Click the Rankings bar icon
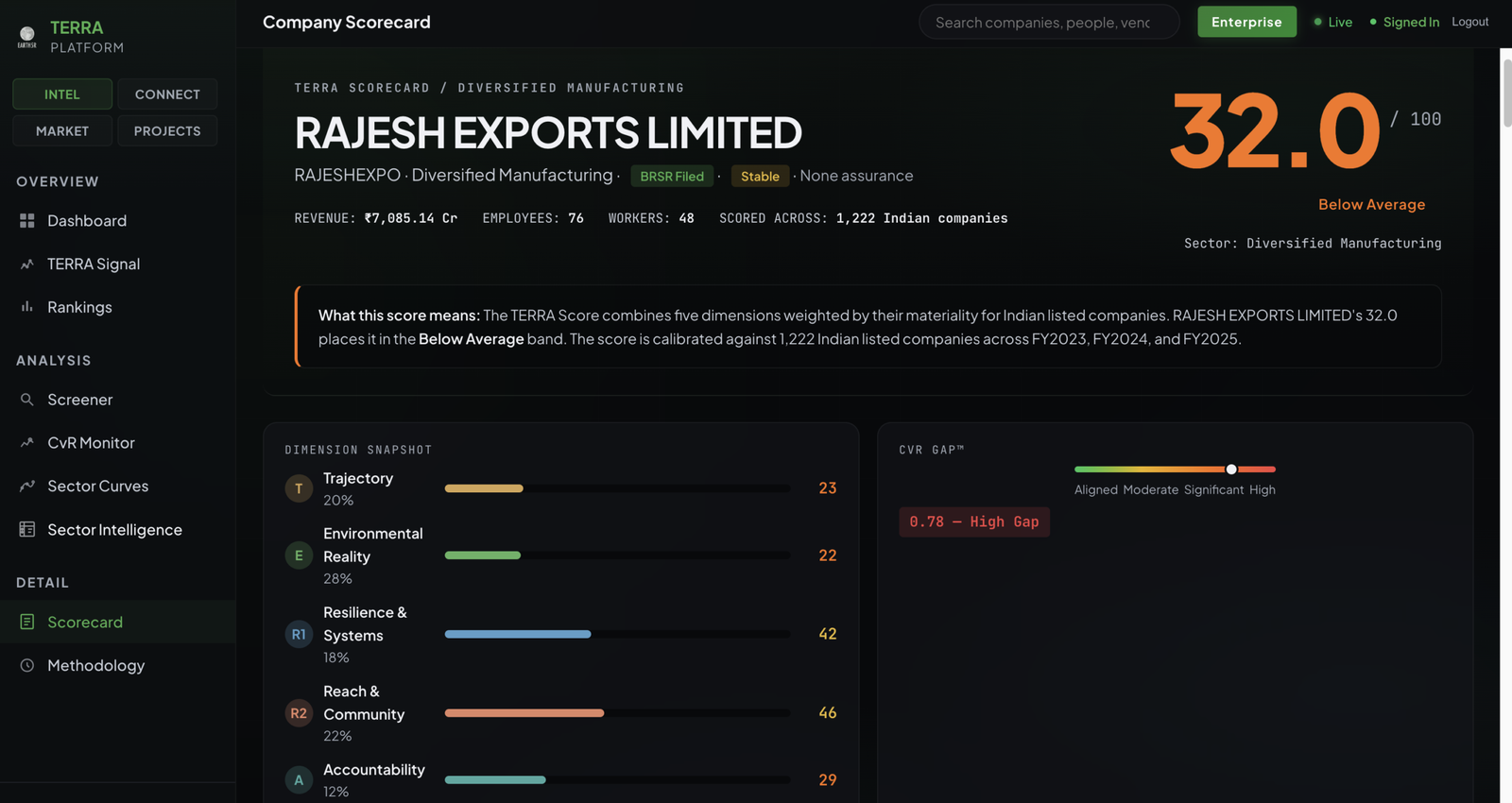 click(x=27, y=307)
